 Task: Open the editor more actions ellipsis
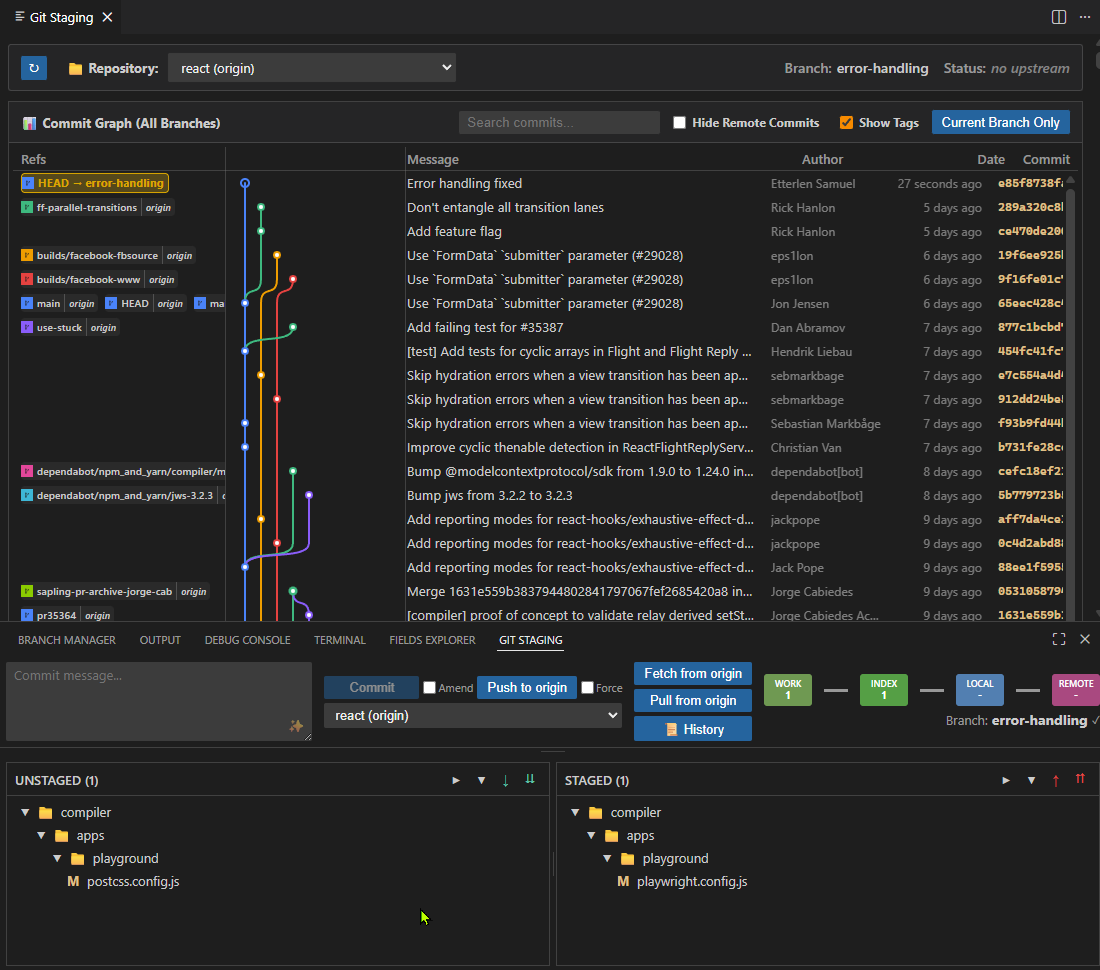[1085, 17]
